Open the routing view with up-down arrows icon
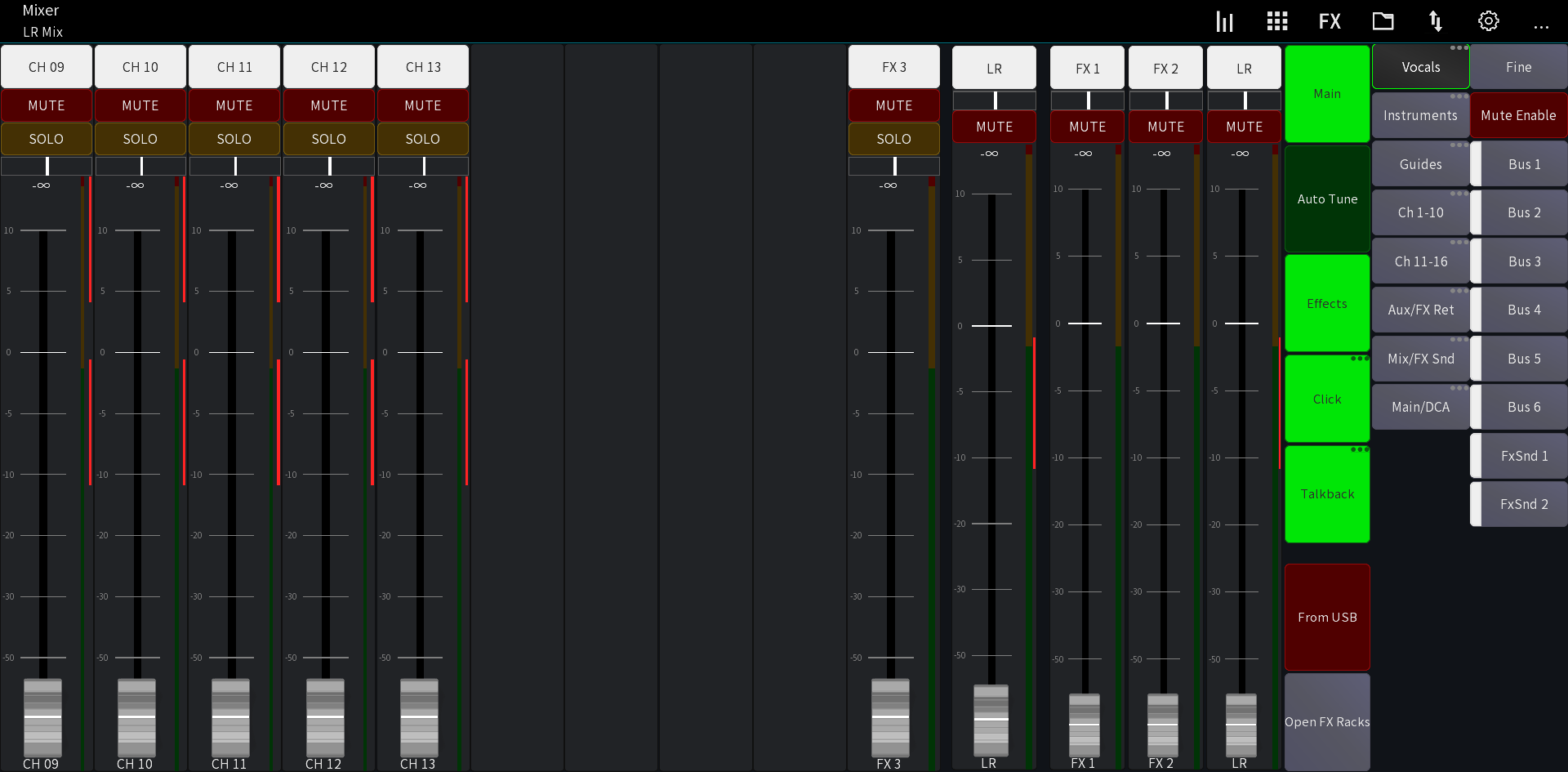Image resolution: width=1568 pixels, height=772 pixels. [x=1436, y=20]
